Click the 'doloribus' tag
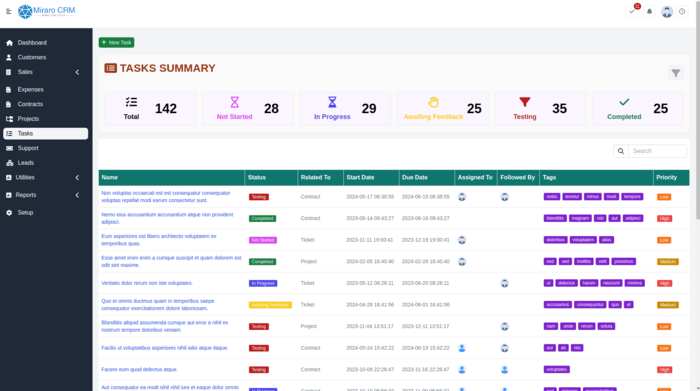Viewport: 700px width, 391px height. pyautogui.click(x=555, y=240)
